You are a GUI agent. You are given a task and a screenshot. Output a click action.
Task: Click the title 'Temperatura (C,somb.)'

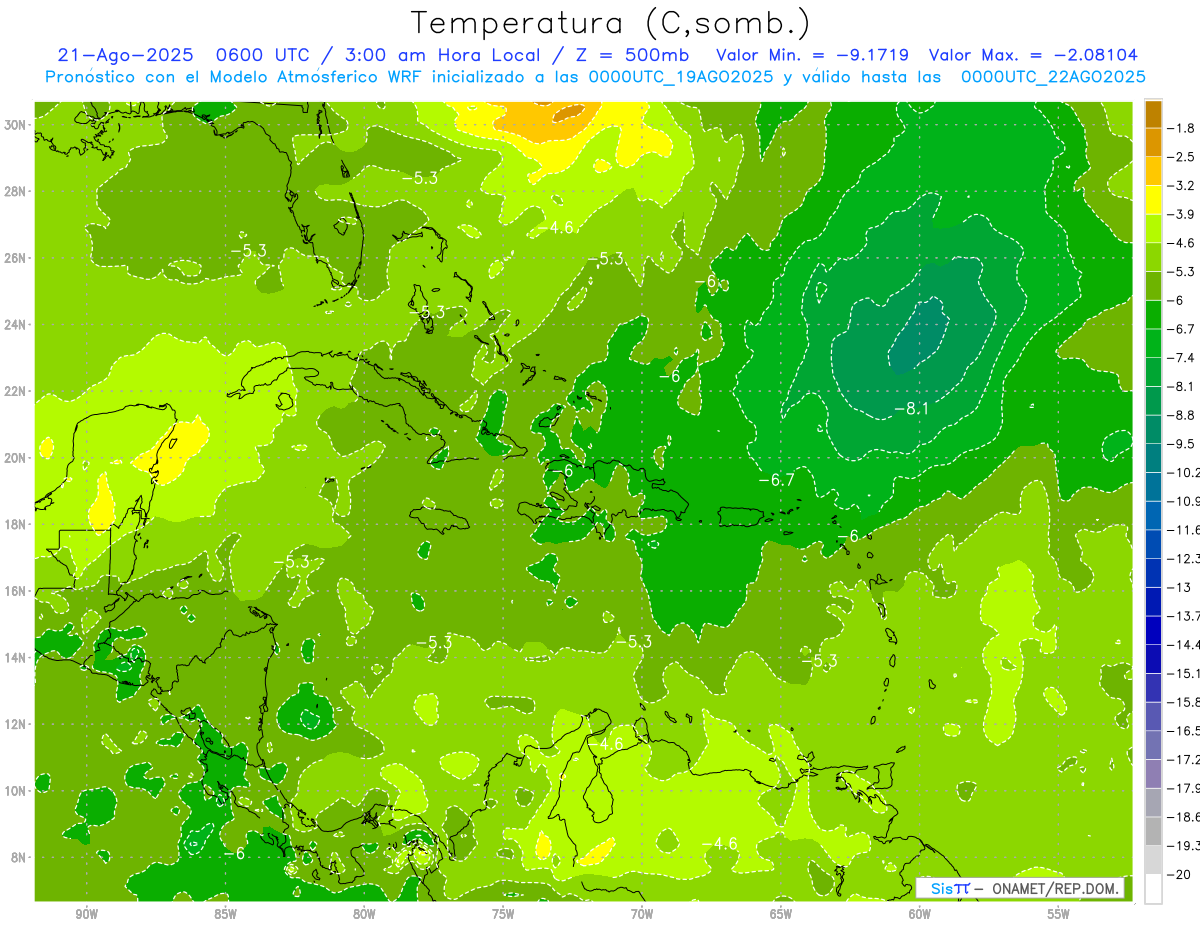[611, 22]
